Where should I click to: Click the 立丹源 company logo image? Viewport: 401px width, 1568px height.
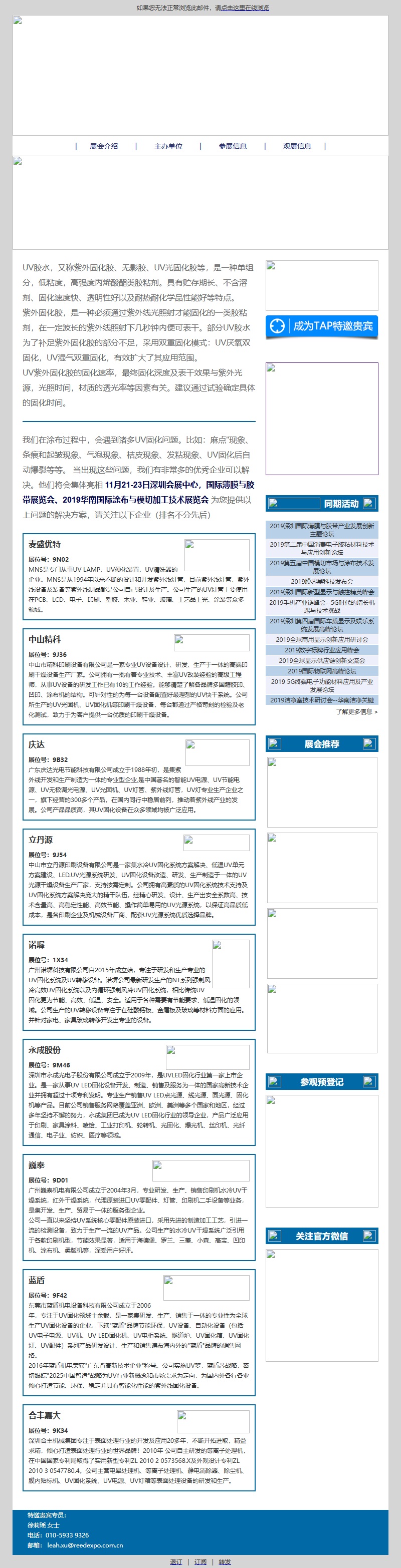pyautogui.click(x=217, y=843)
